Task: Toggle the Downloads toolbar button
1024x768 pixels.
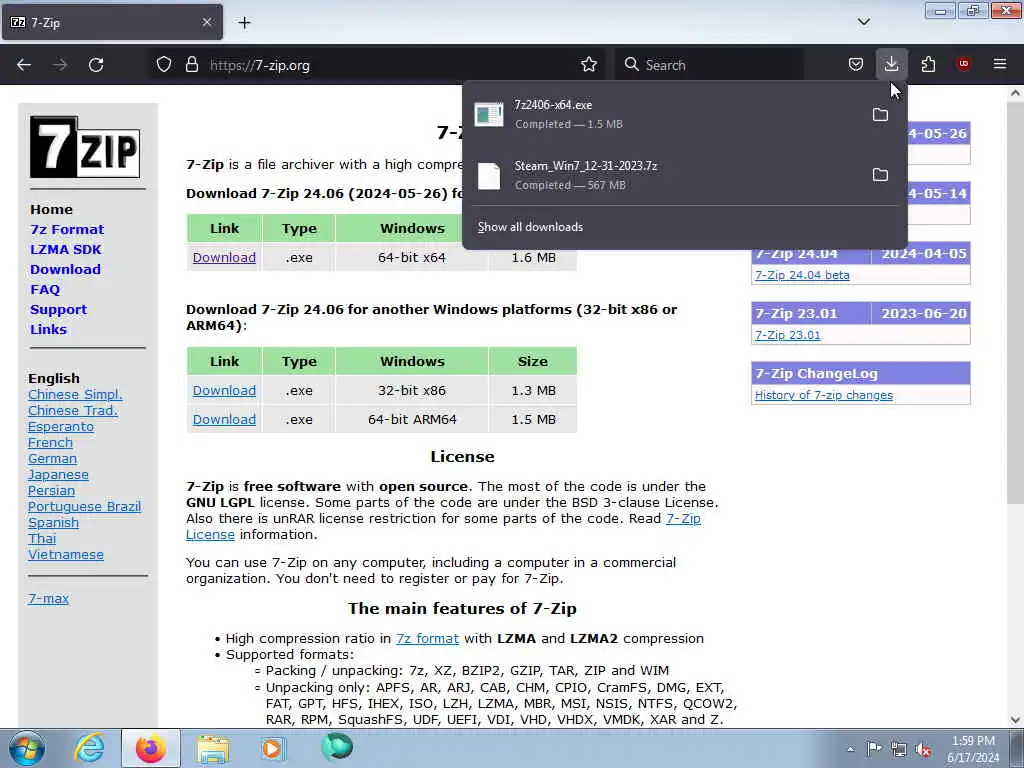Action: coord(891,64)
